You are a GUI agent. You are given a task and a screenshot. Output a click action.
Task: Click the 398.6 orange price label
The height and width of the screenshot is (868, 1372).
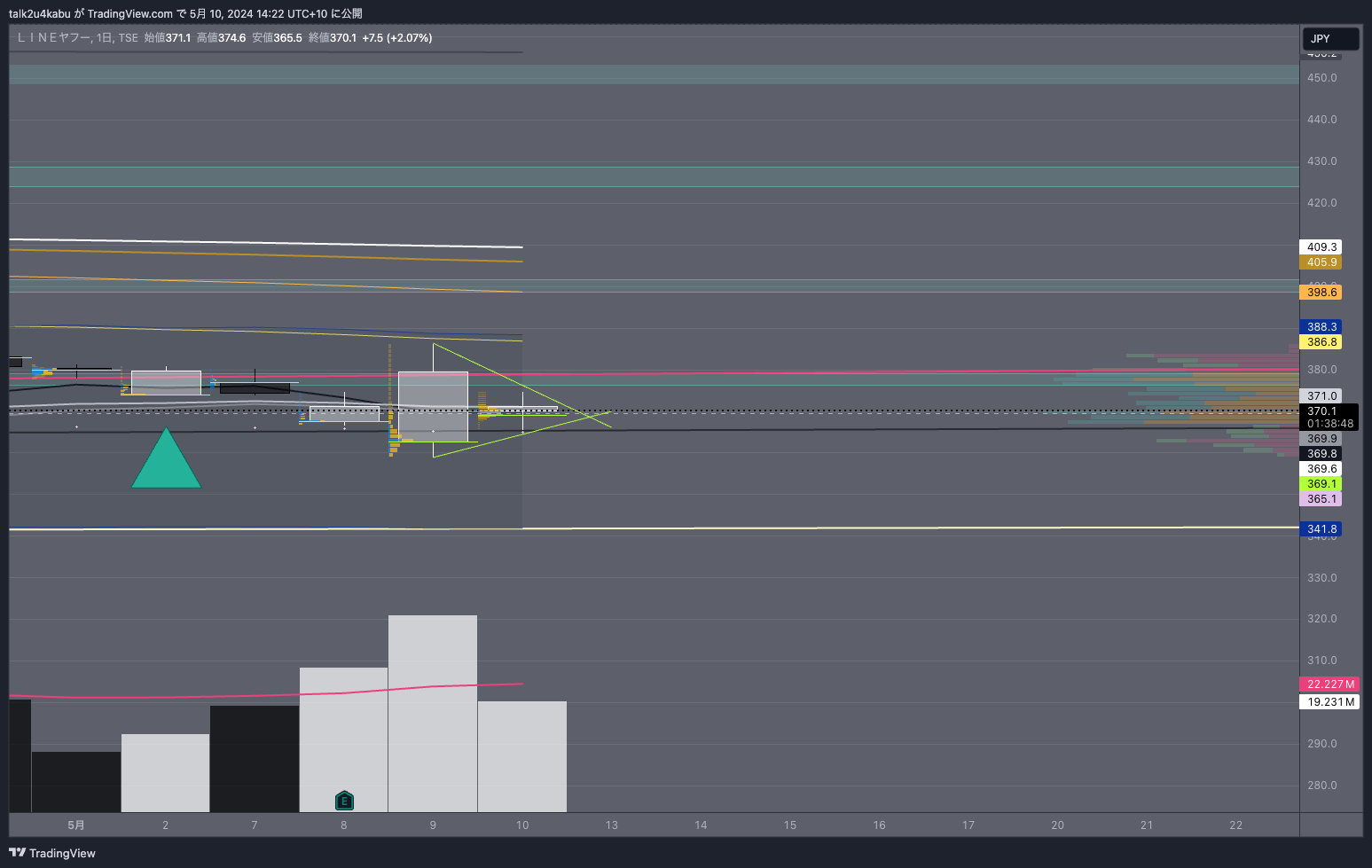click(1321, 293)
